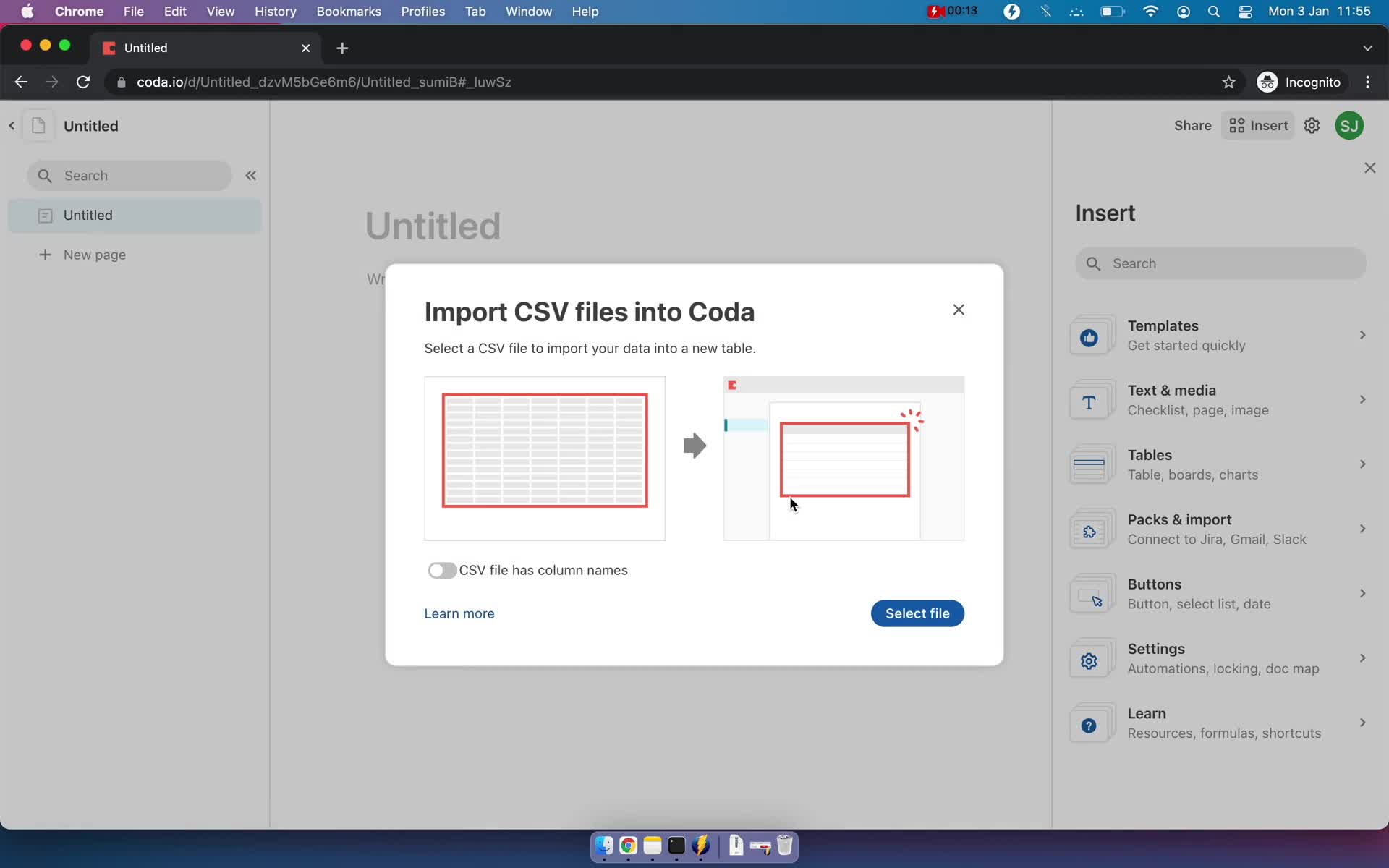Click the Templates thumbs-up icon
The image size is (1389, 868).
pyautogui.click(x=1089, y=337)
